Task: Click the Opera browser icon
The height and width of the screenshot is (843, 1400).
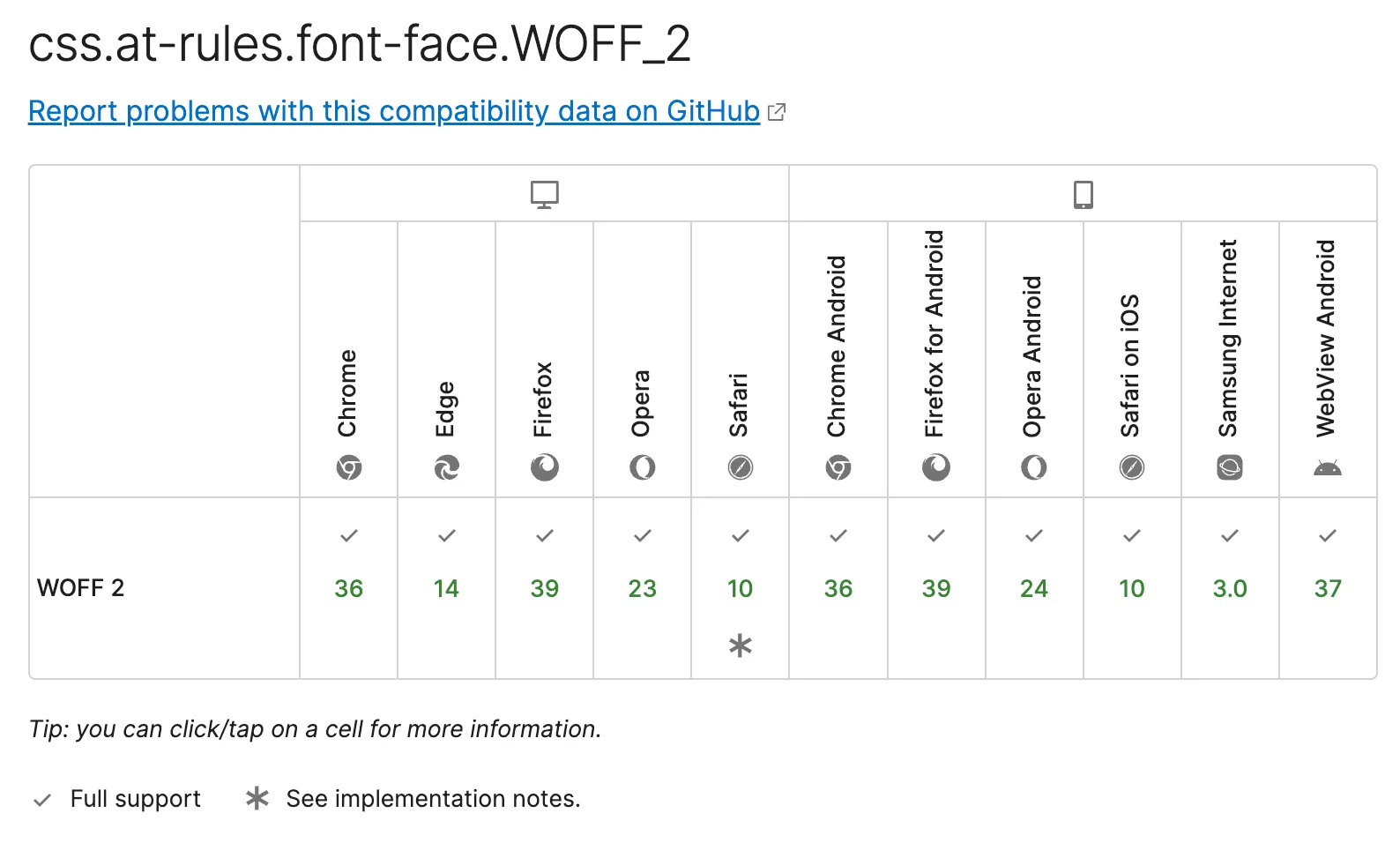Action: coord(642,468)
